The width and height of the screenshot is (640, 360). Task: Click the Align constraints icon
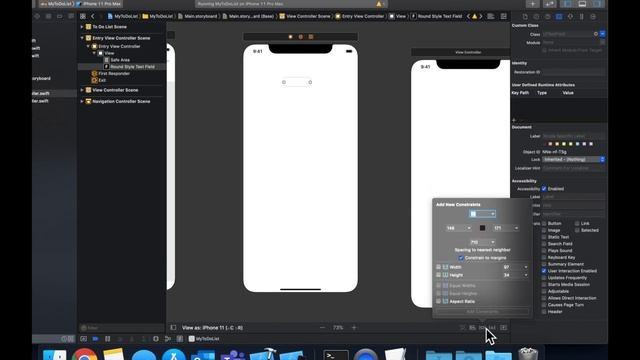tap(472, 327)
